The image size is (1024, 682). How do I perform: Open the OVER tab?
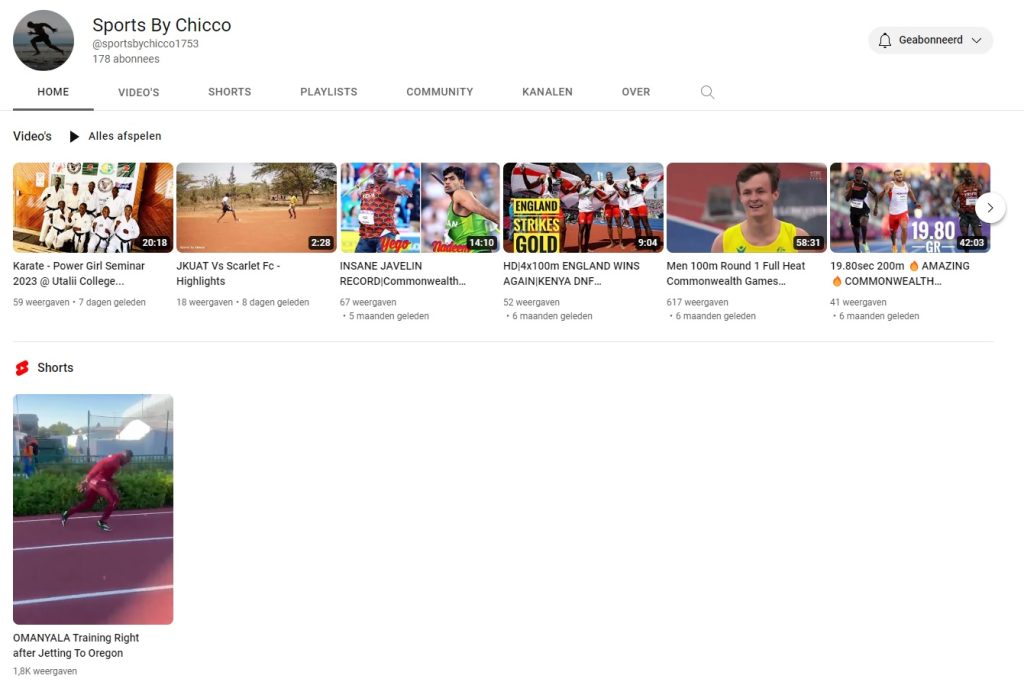[635, 91]
